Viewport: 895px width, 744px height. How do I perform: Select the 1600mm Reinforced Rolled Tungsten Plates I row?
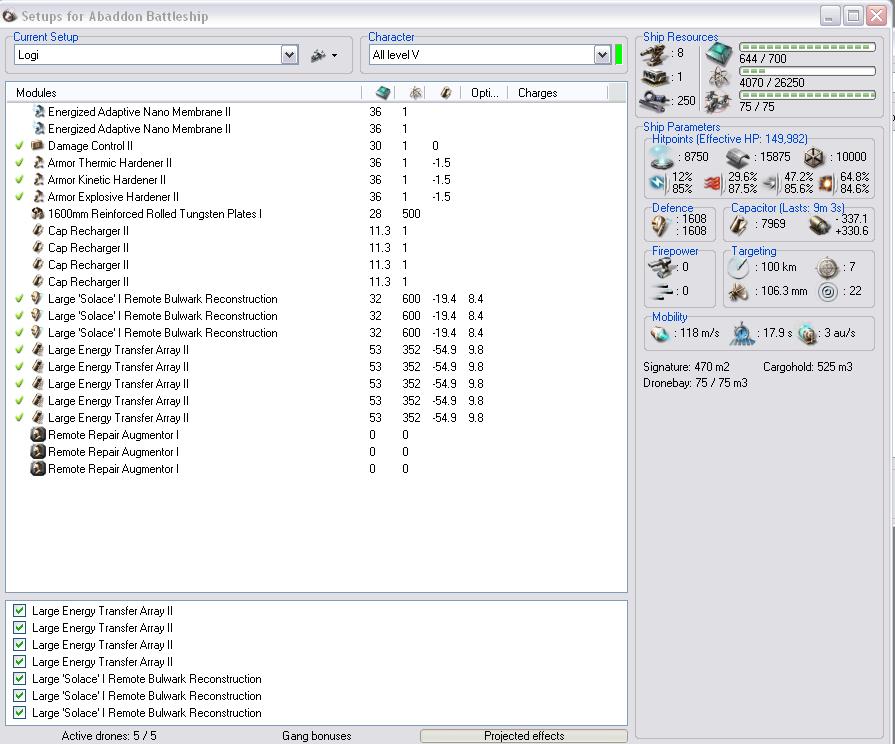point(316,214)
